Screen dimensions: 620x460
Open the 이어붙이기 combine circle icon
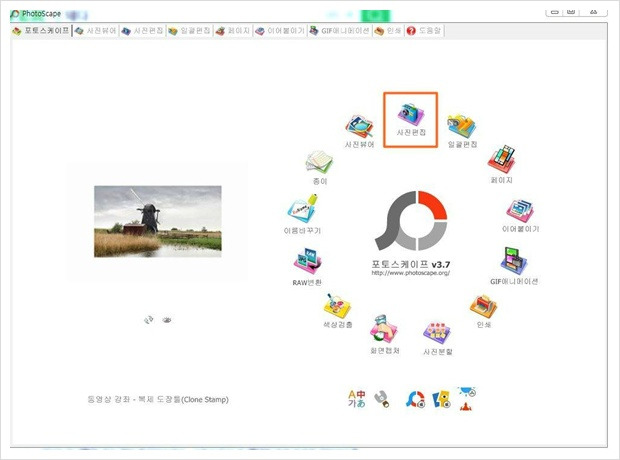pos(520,216)
